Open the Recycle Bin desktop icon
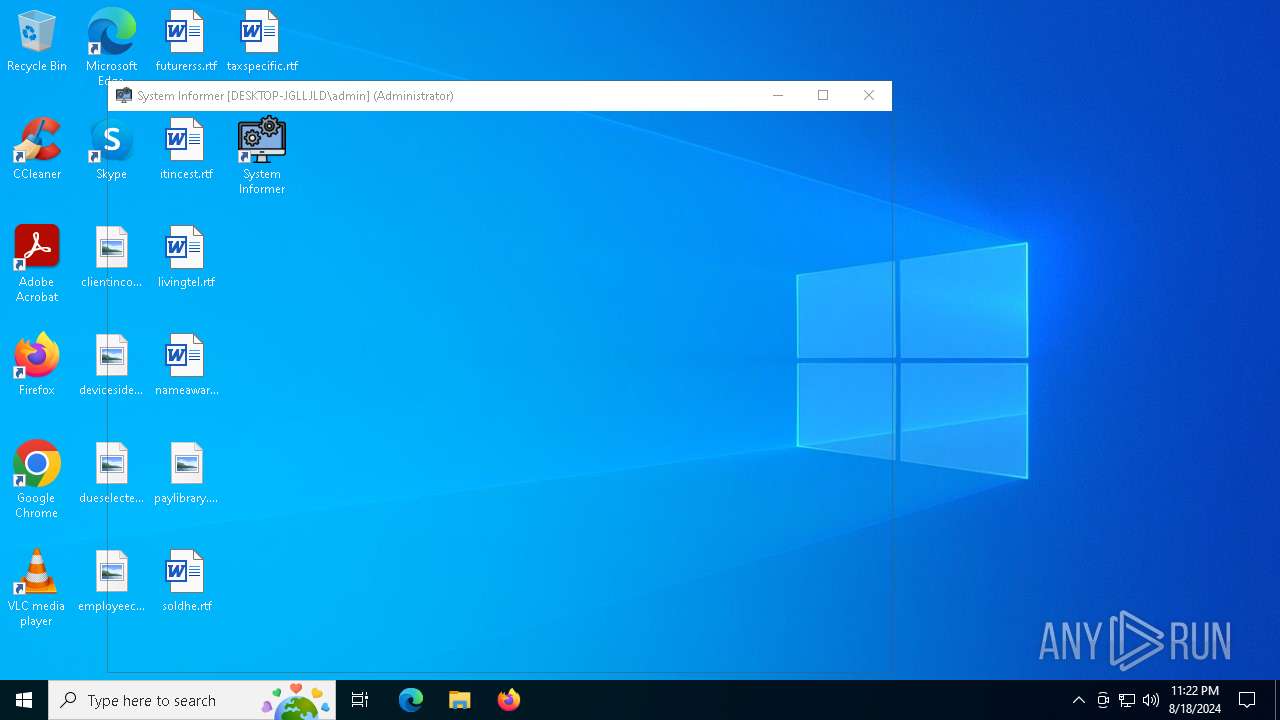 37,41
